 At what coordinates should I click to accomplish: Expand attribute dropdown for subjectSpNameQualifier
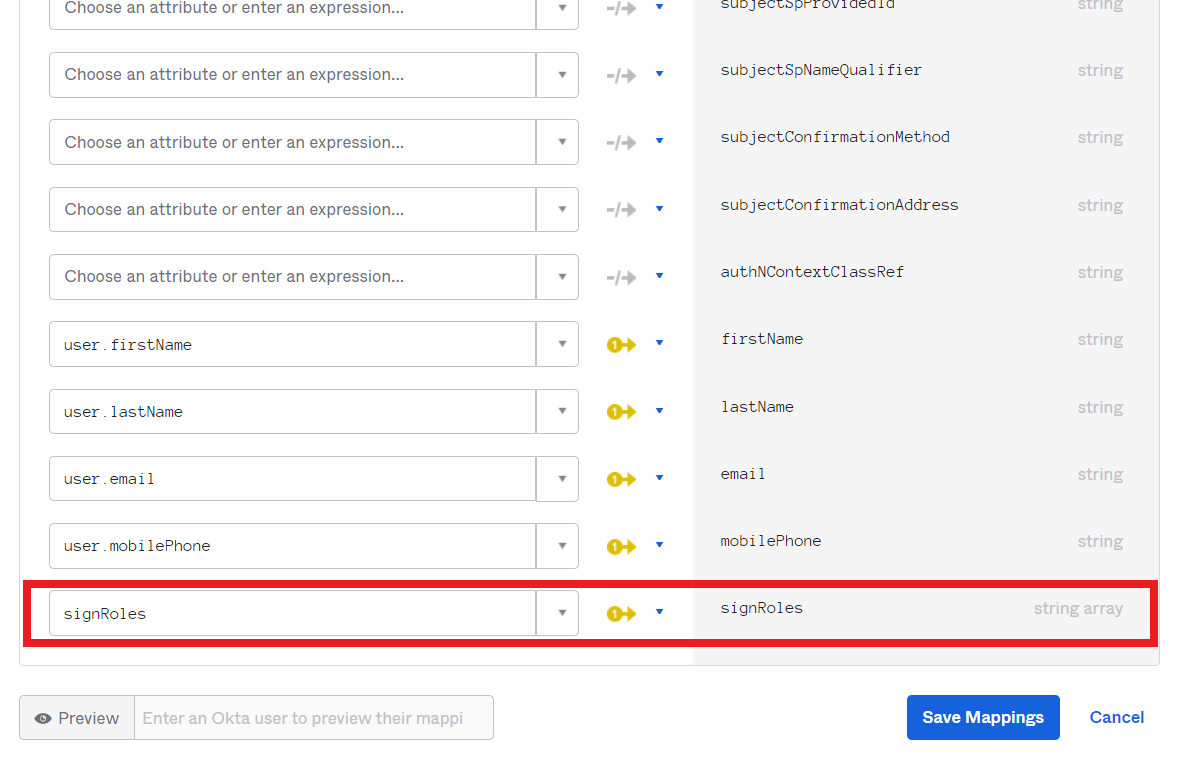558,74
